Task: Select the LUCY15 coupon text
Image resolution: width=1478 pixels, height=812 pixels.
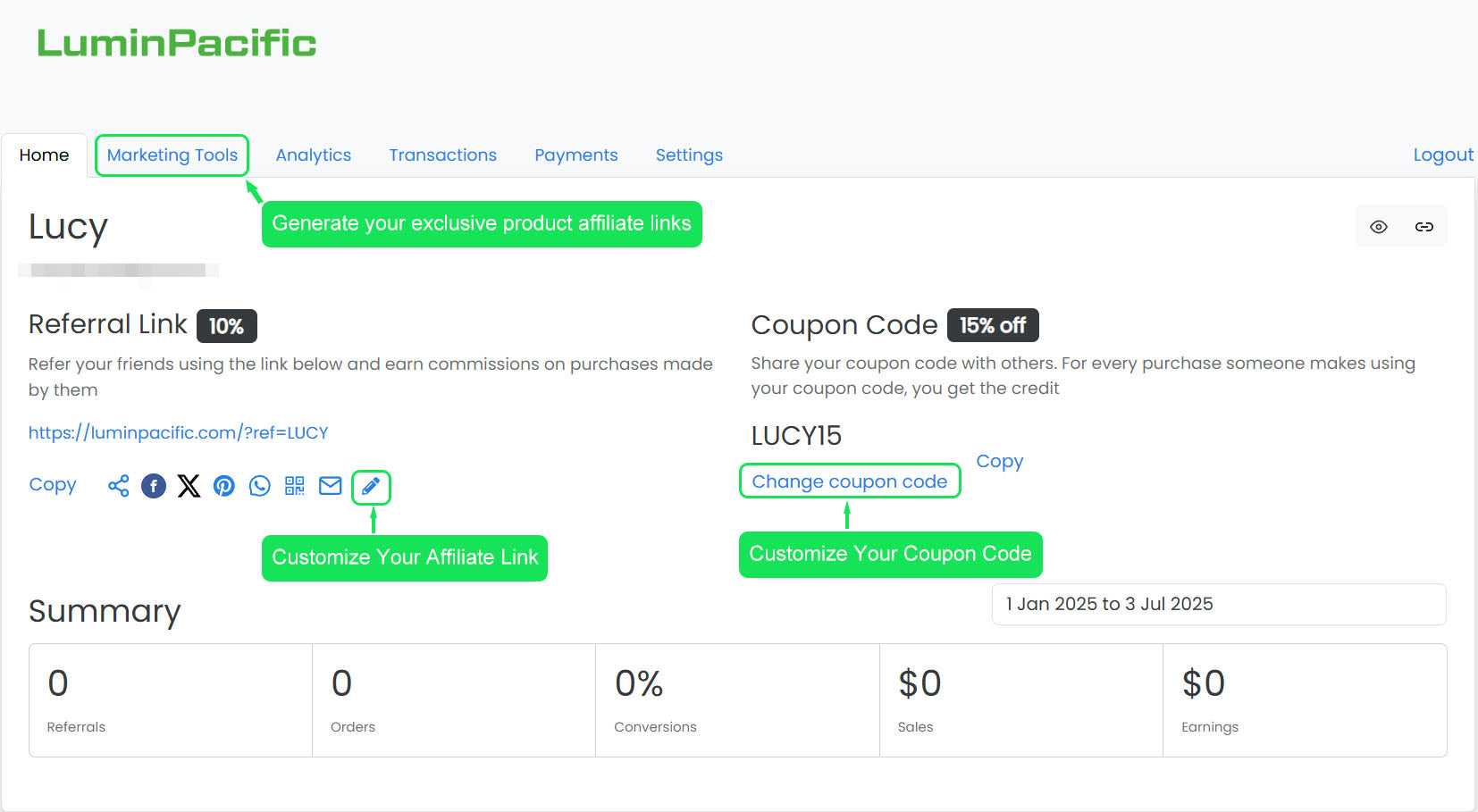Action: (x=796, y=436)
